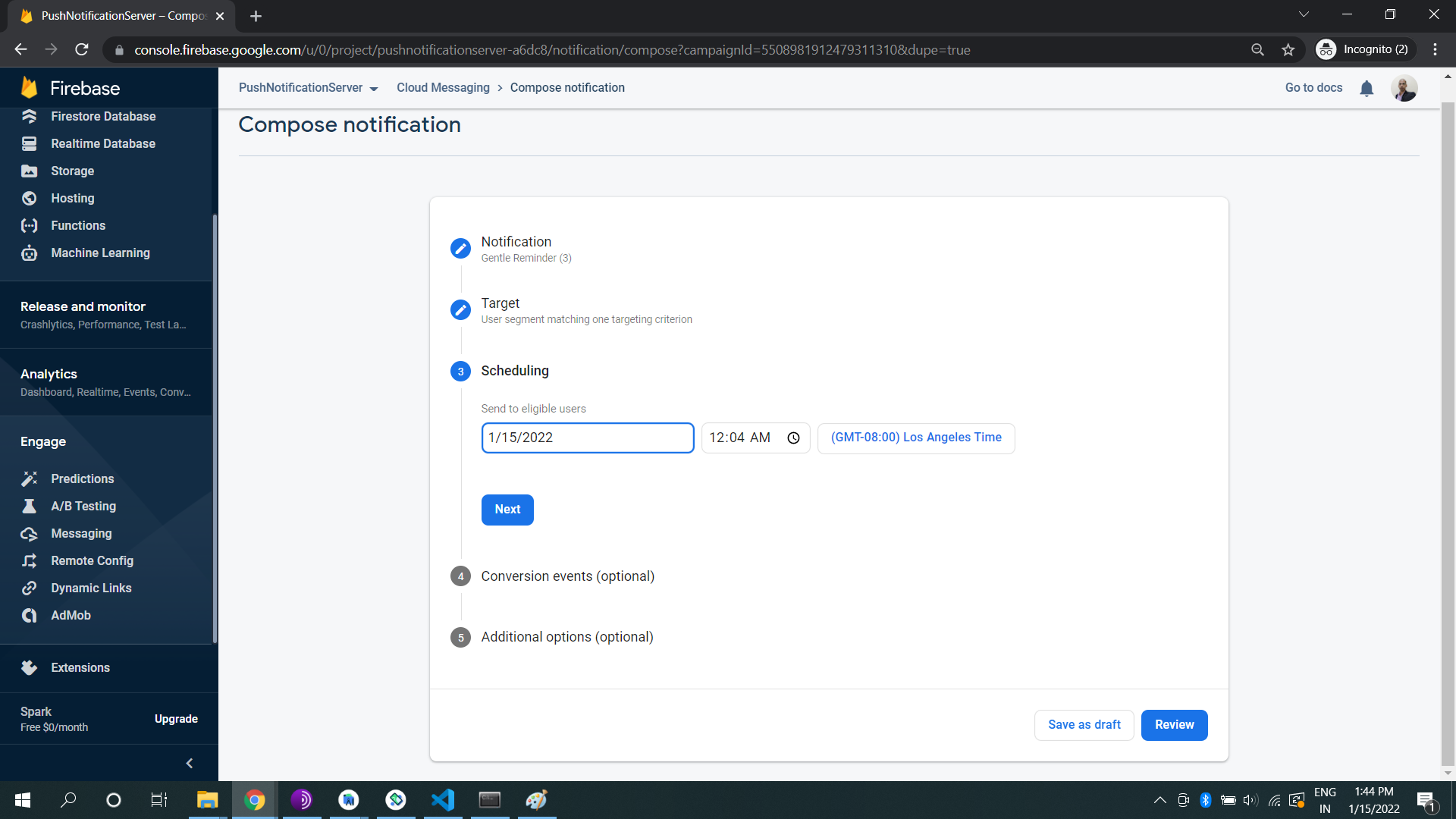This screenshot has width=1456, height=819.
Task: Open Machine Learning sidebar item
Action: [100, 253]
